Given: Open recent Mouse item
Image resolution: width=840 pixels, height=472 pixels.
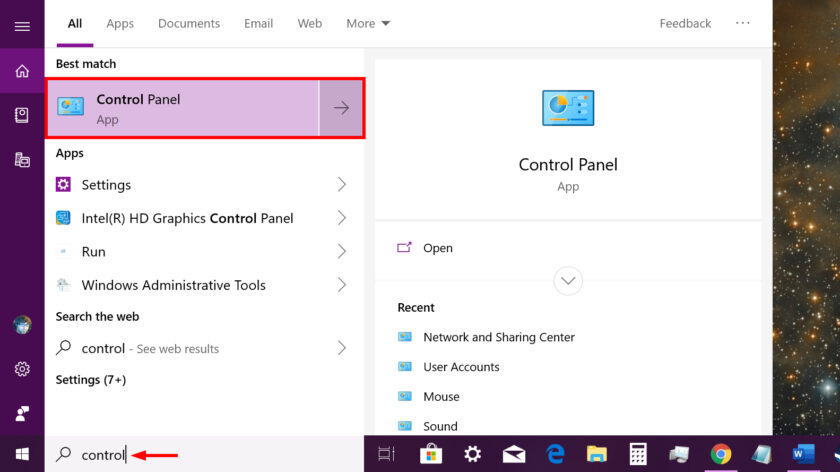Looking at the screenshot, I should click(x=441, y=396).
